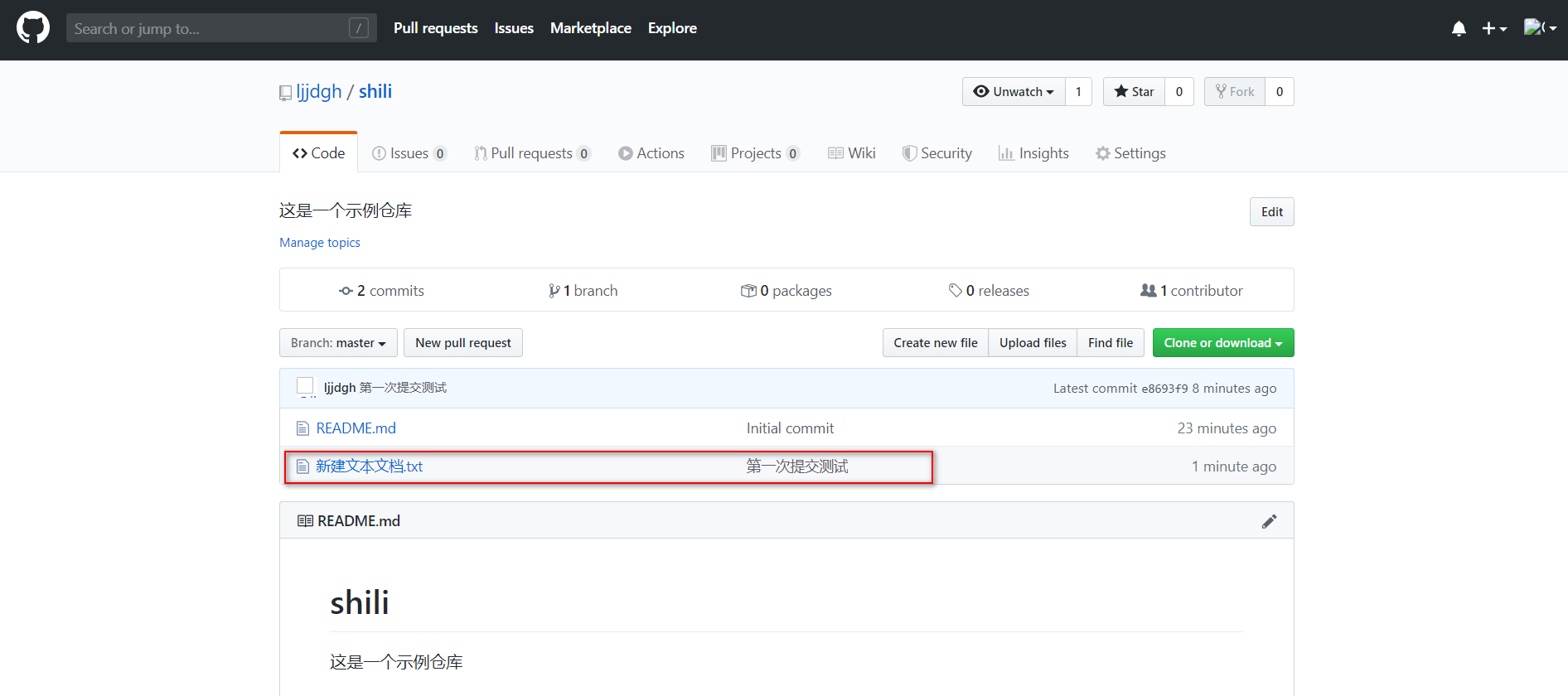Click the branch icon in stats bar
This screenshot has width=1568, height=696.
pos(554,291)
